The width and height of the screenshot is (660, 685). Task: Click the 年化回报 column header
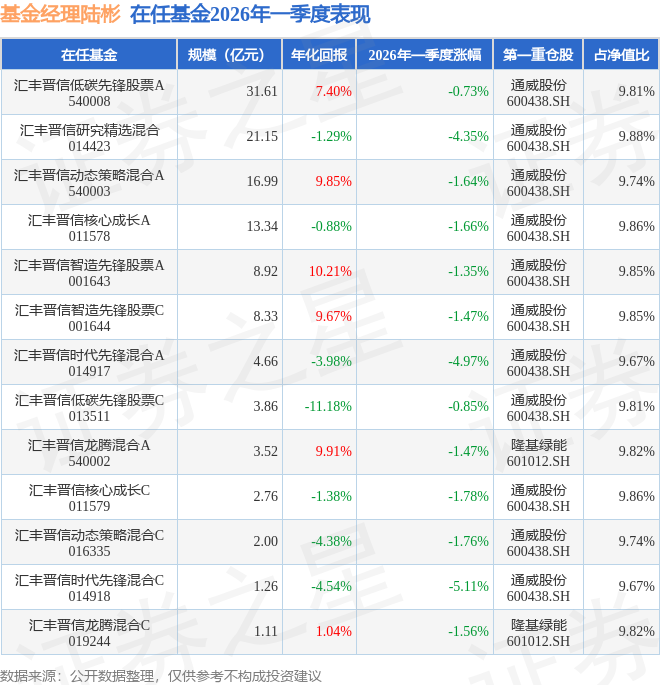[319, 55]
